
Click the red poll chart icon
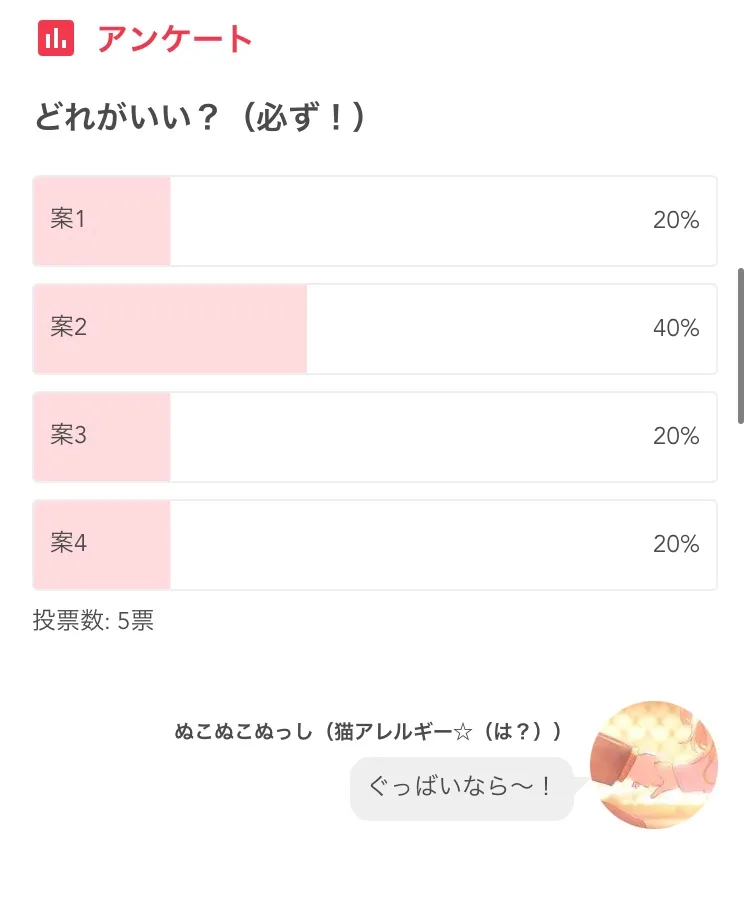click(56, 38)
